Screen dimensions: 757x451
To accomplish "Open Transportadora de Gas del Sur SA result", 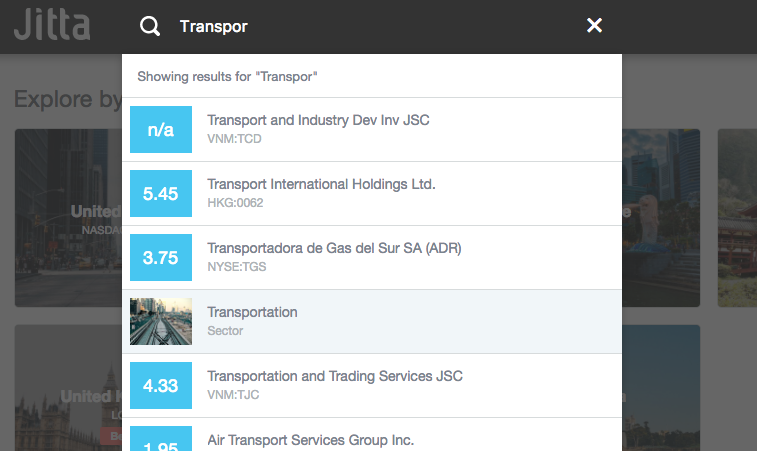I will click(334, 248).
